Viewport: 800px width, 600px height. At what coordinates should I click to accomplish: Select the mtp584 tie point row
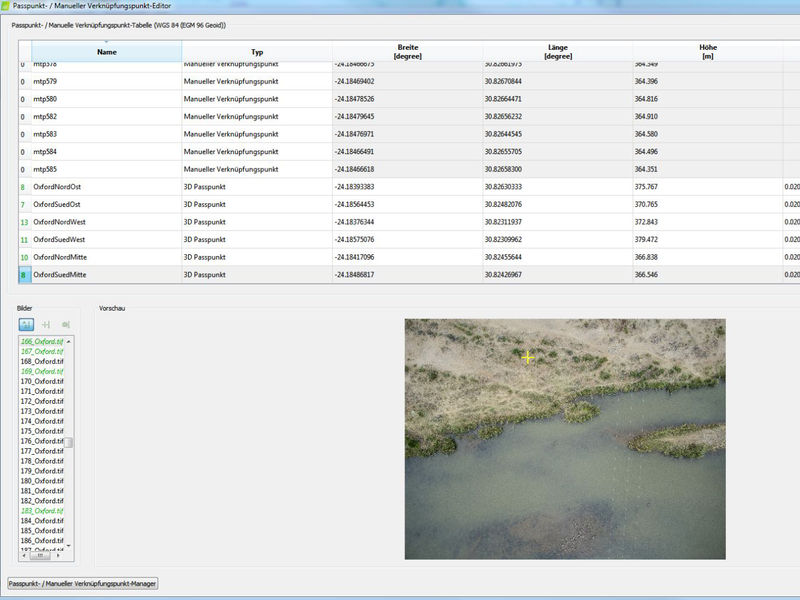coord(107,152)
